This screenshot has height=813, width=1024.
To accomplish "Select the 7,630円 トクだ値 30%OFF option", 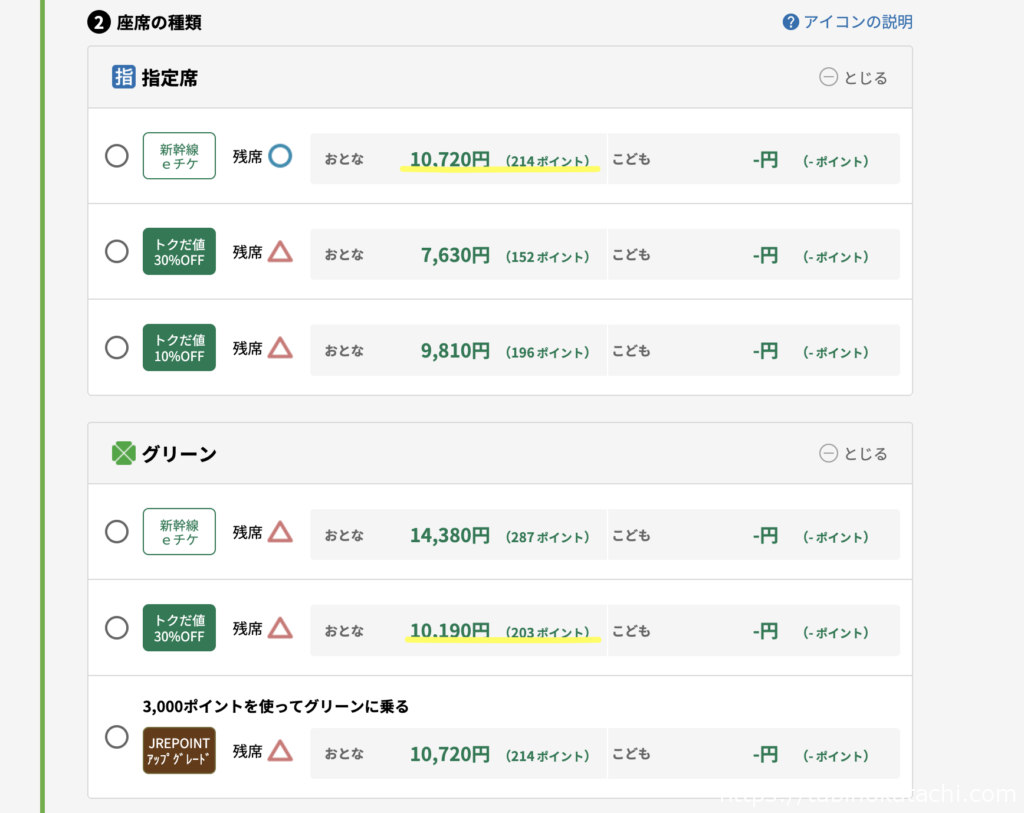I will tap(117, 252).
